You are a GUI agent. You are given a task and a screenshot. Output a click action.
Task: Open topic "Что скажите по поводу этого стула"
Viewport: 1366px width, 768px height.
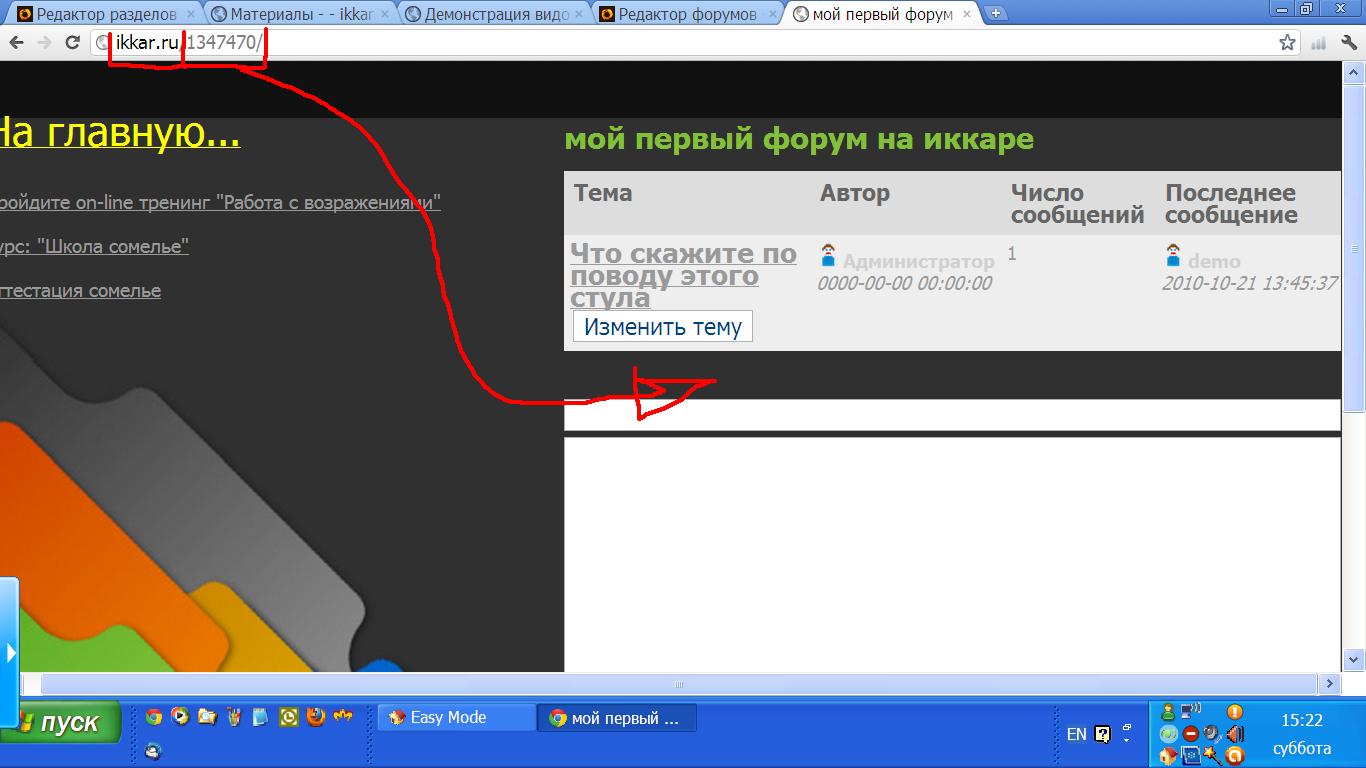[x=683, y=275]
